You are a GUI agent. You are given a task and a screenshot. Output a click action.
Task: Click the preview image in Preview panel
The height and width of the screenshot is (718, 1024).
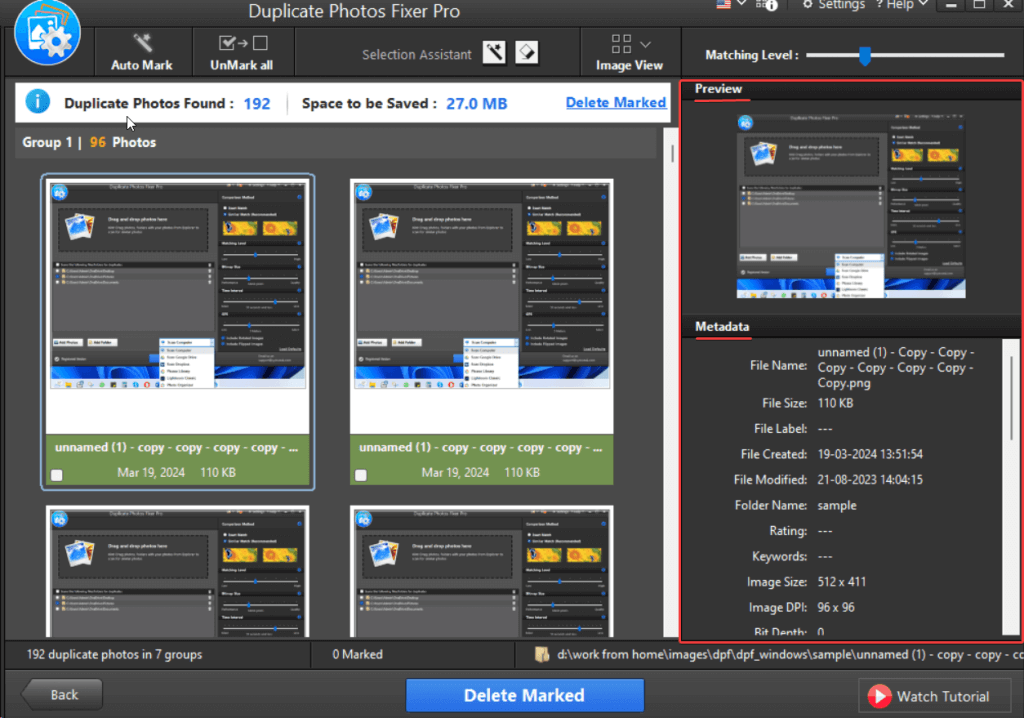851,206
